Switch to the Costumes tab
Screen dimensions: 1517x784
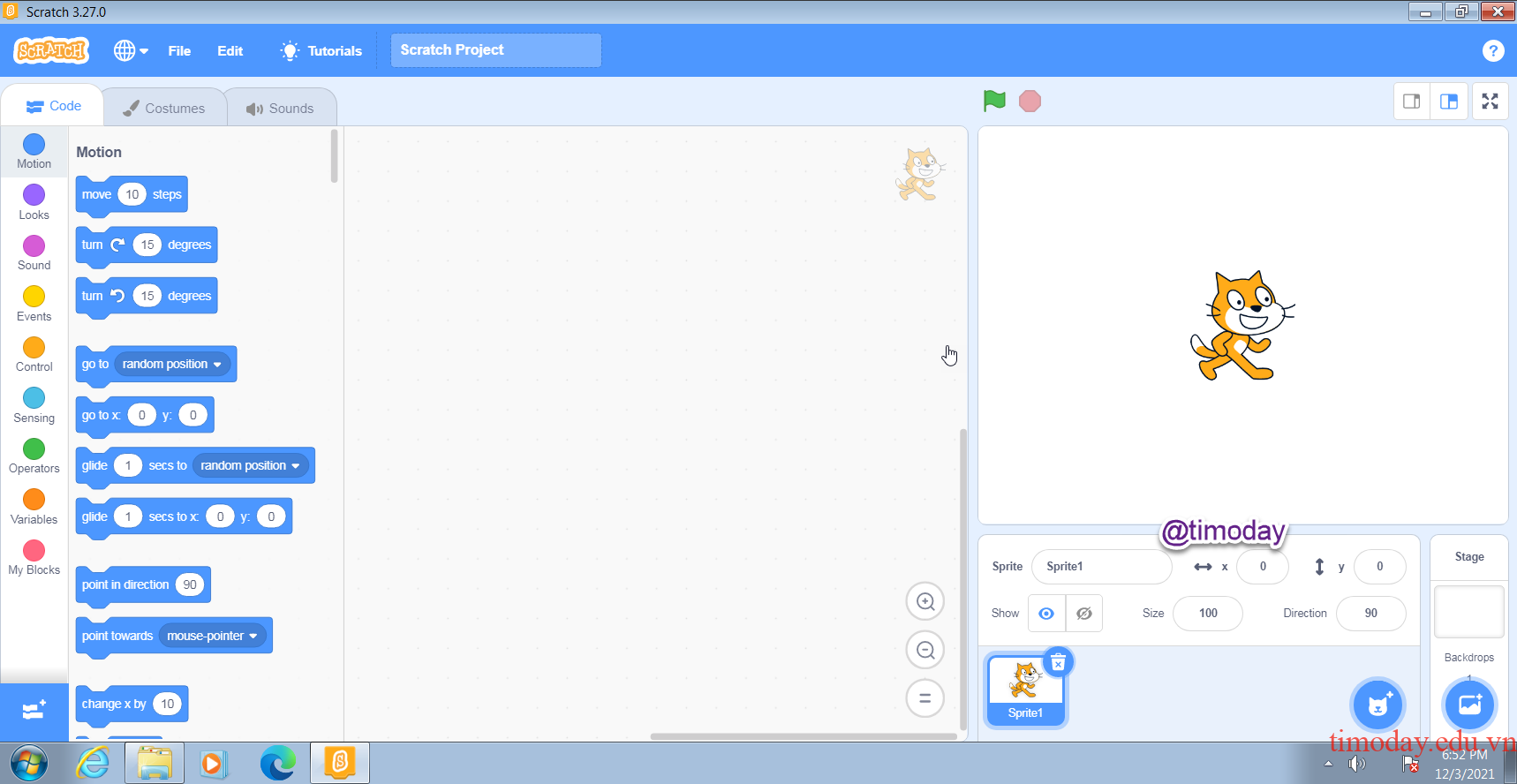[164, 108]
